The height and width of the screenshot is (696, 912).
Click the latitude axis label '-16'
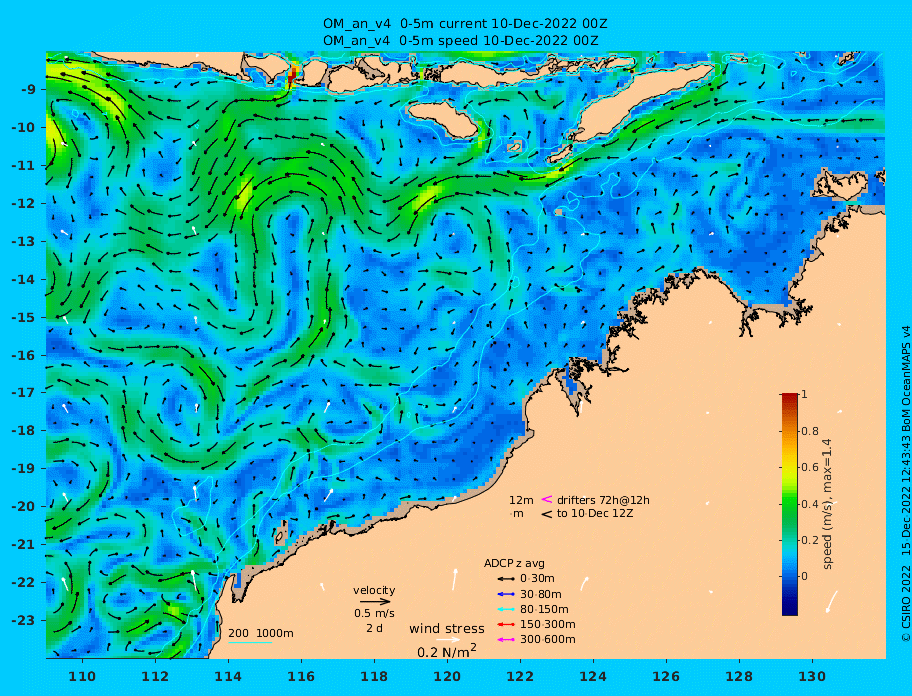pyautogui.click(x=23, y=355)
